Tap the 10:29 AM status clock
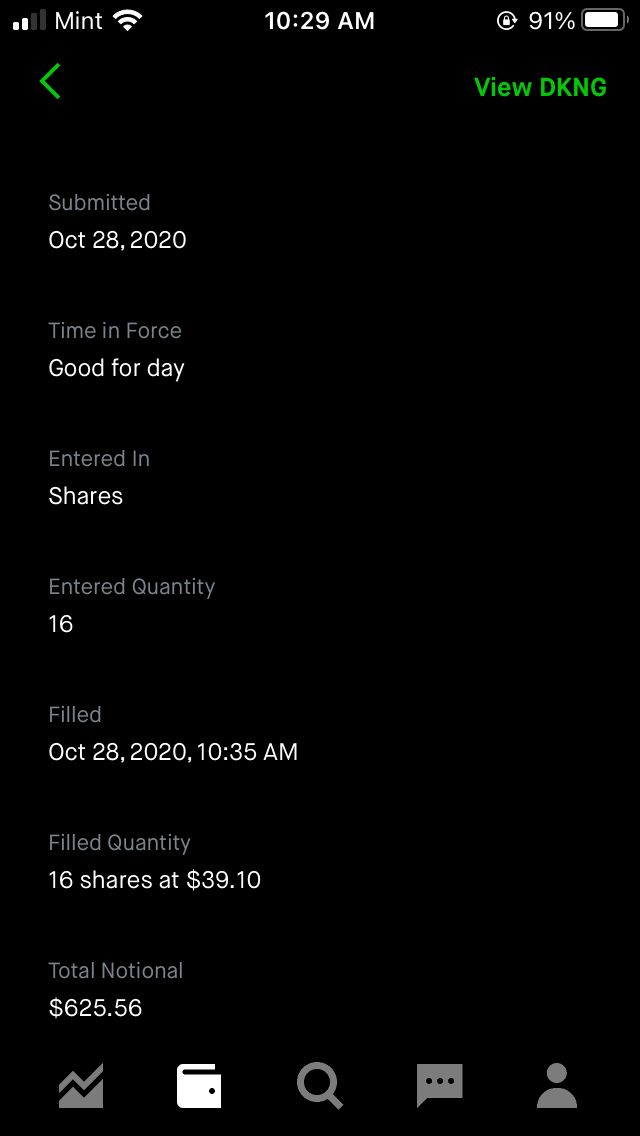Screen dimensions: 640x1136 click(319, 21)
